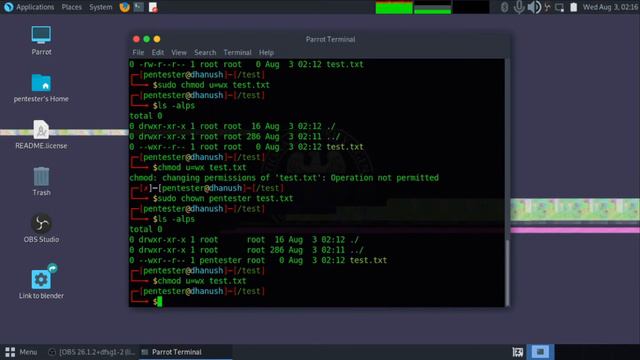The width and height of the screenshot is (640, 360).
Task: Open the terminal Edit menu
Action: click(x=158, y=52)
